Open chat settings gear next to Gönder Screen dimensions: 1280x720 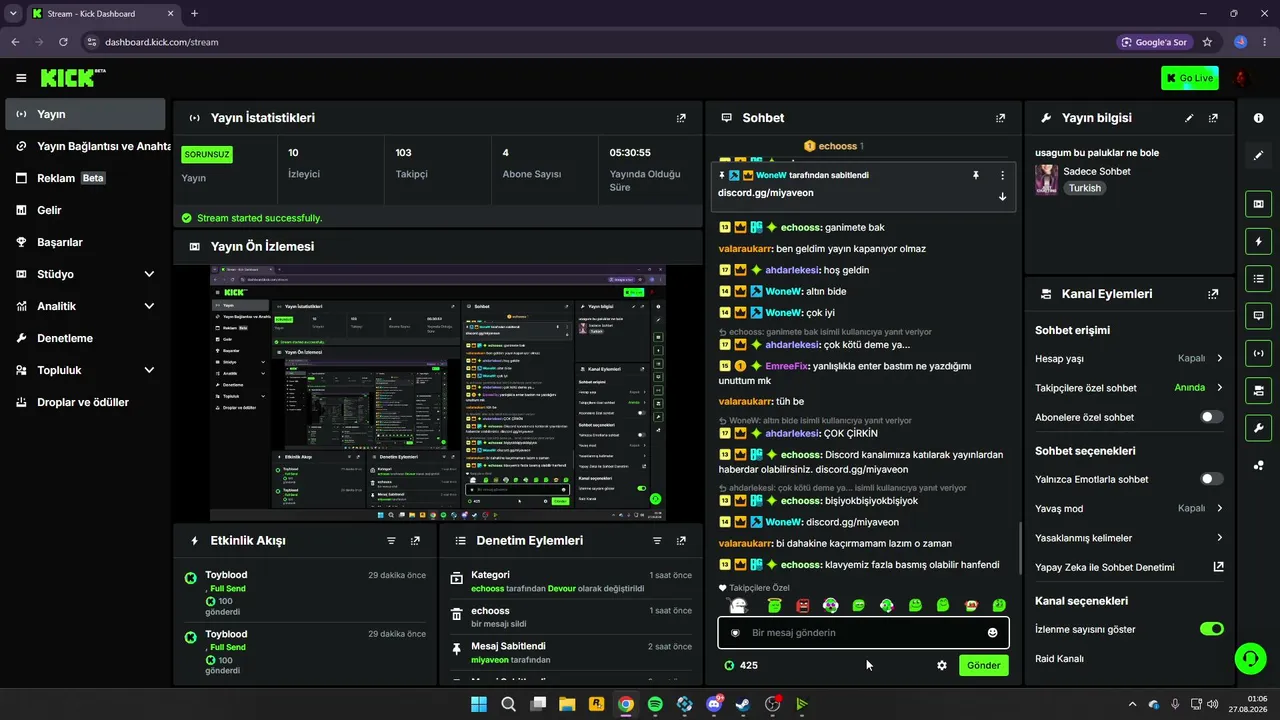(x=941, y=665)
